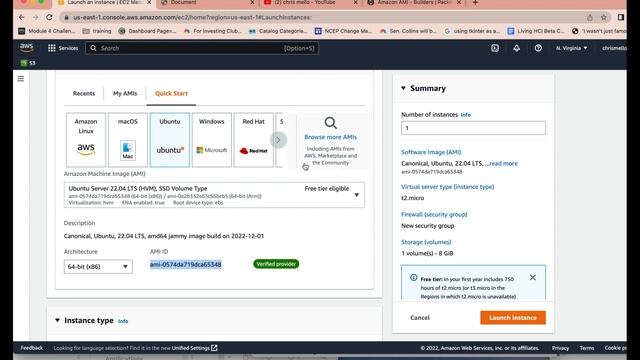Open the training bookmarks folder
The image size is (640, 360).
[97, 31]
